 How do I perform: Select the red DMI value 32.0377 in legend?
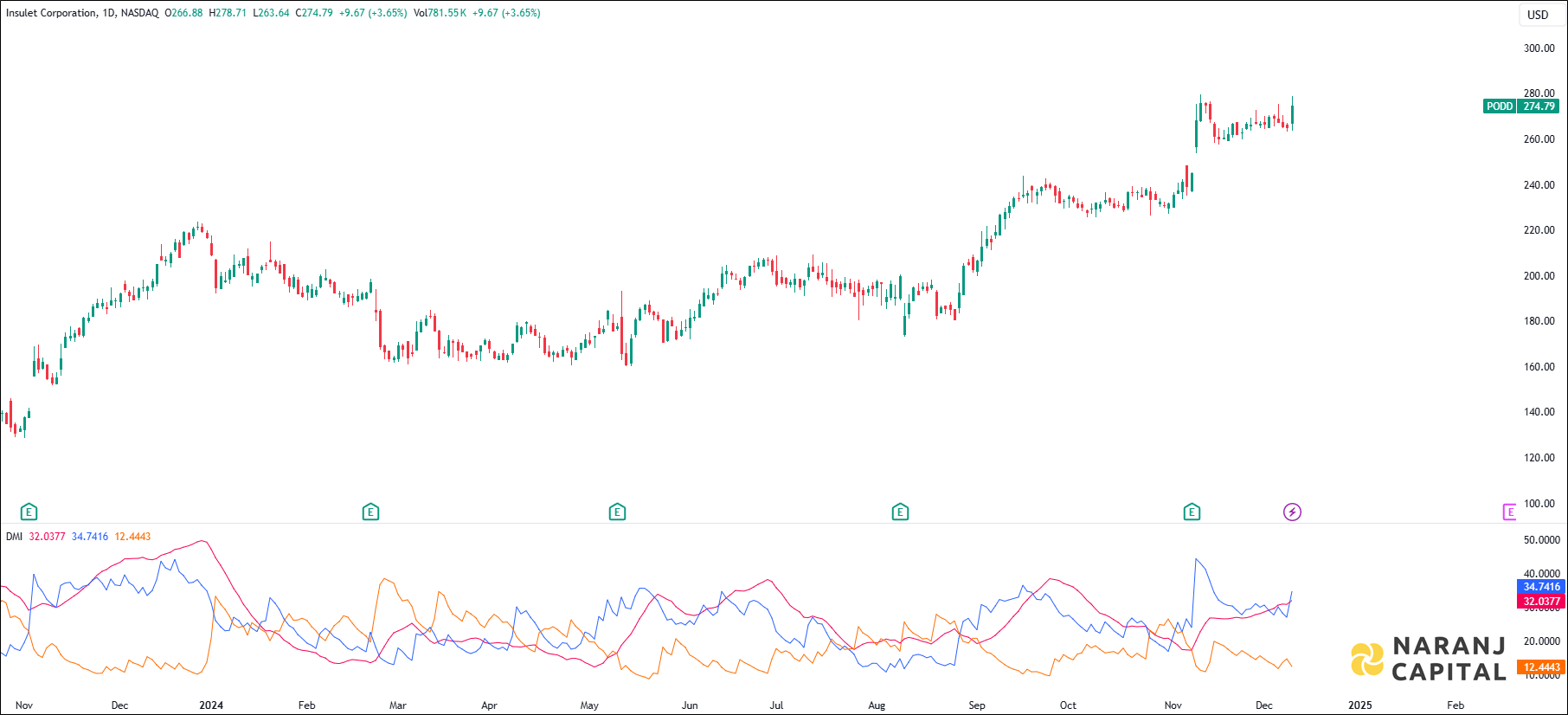click(47, 537)
